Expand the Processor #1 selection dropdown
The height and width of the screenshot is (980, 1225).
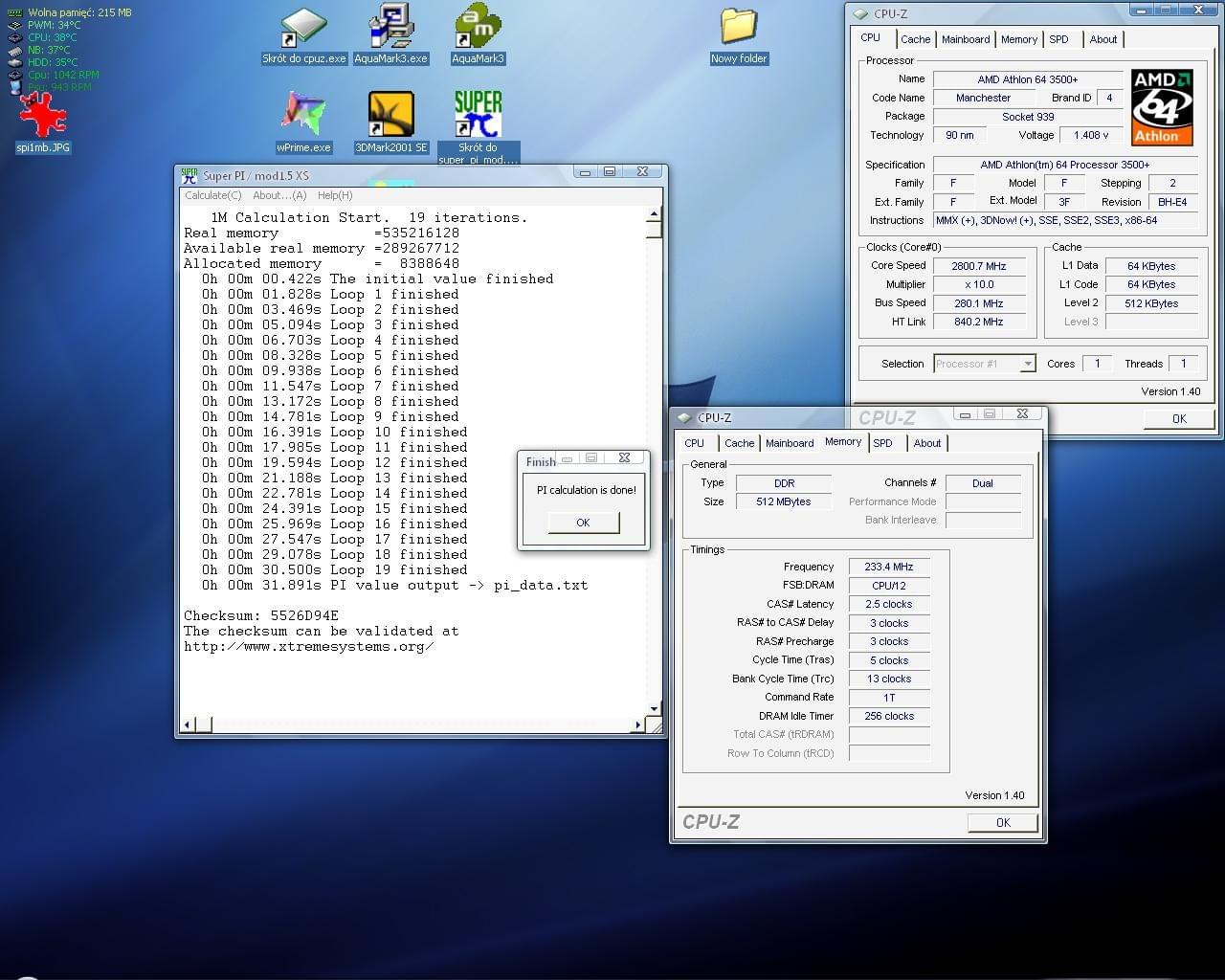[1027, 364]
